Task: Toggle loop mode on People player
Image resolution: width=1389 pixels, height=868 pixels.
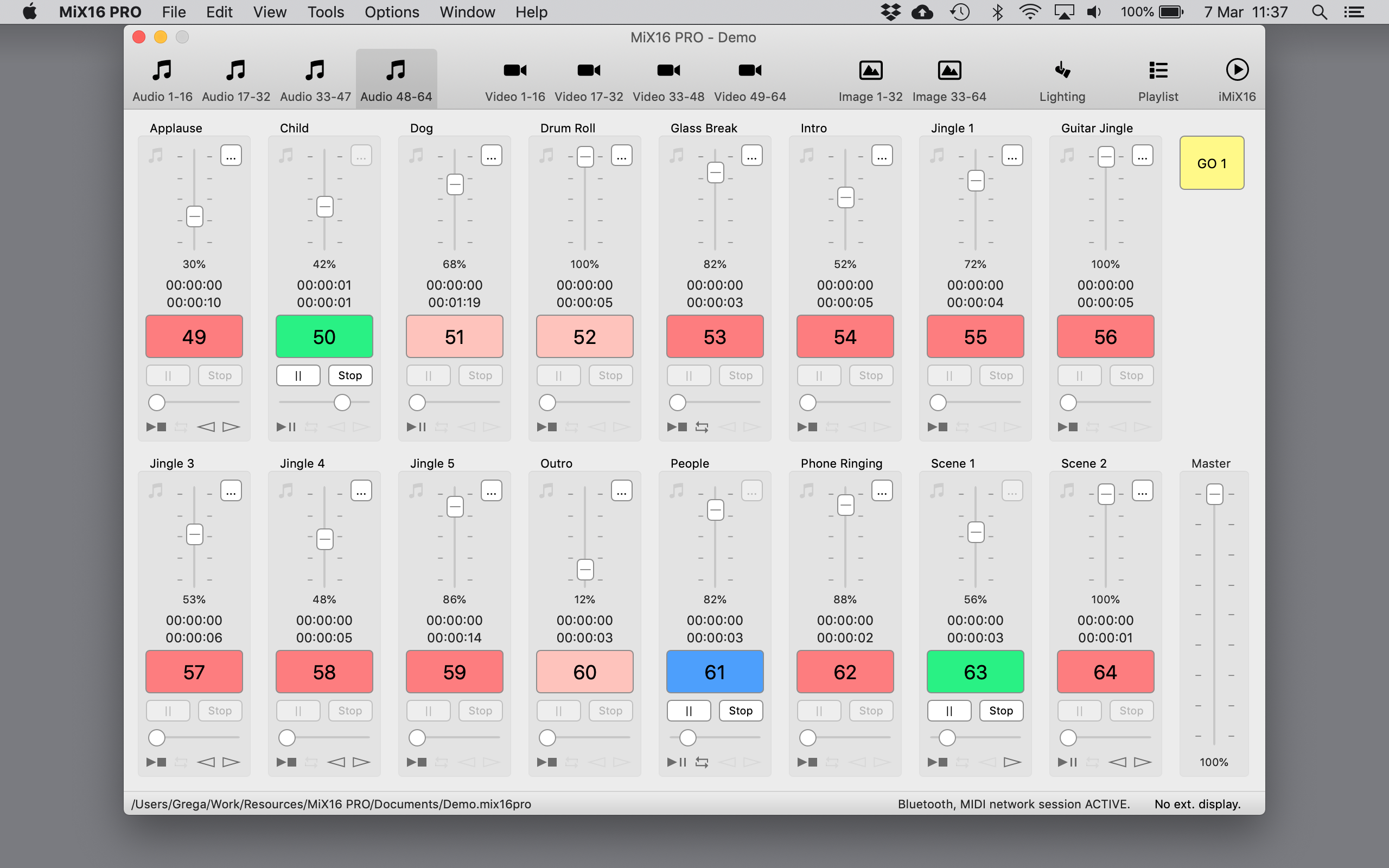Action: (x=702, y=762)
